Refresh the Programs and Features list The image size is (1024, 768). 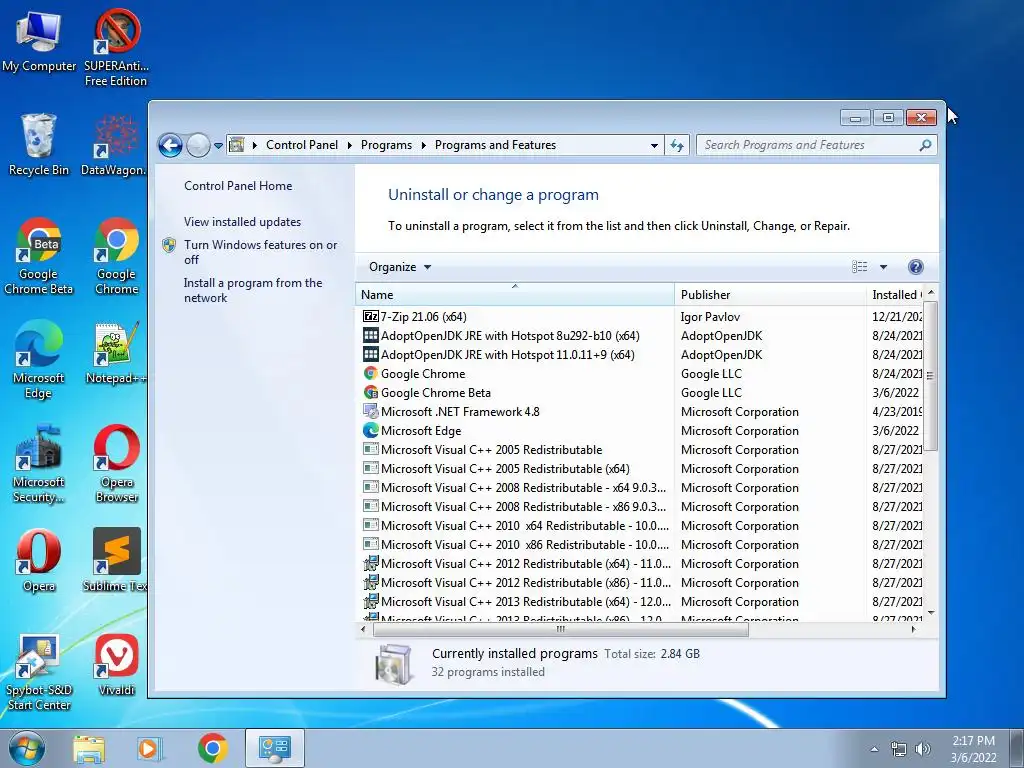(x=677, y=145)
